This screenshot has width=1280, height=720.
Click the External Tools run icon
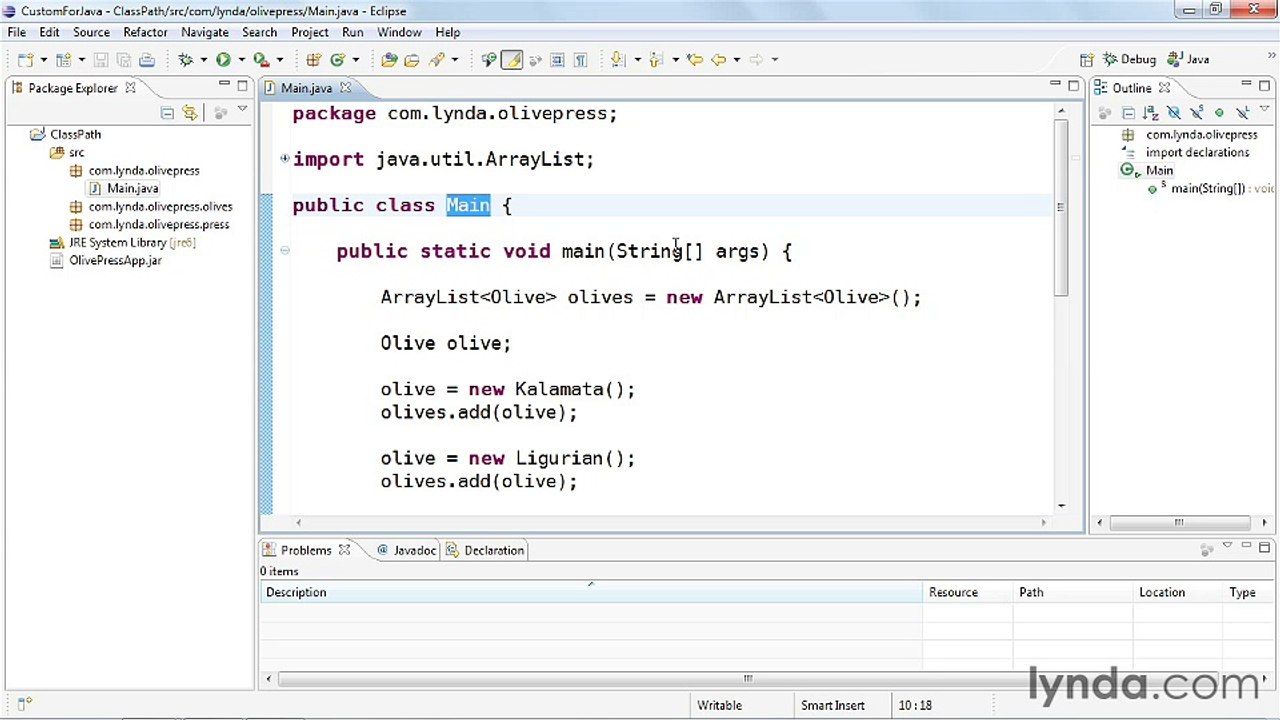coord(261,60)
